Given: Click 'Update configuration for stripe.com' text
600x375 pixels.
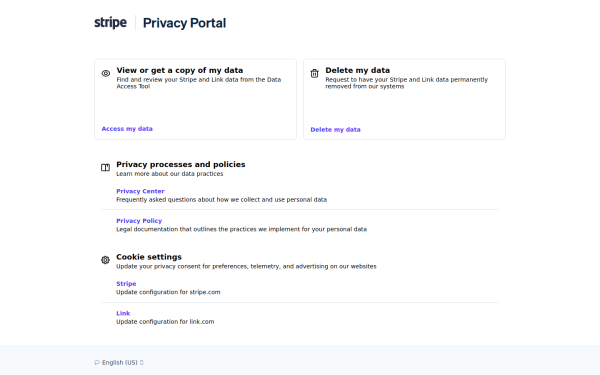Looking at the screenshot, I should click(x=168, y=292).
